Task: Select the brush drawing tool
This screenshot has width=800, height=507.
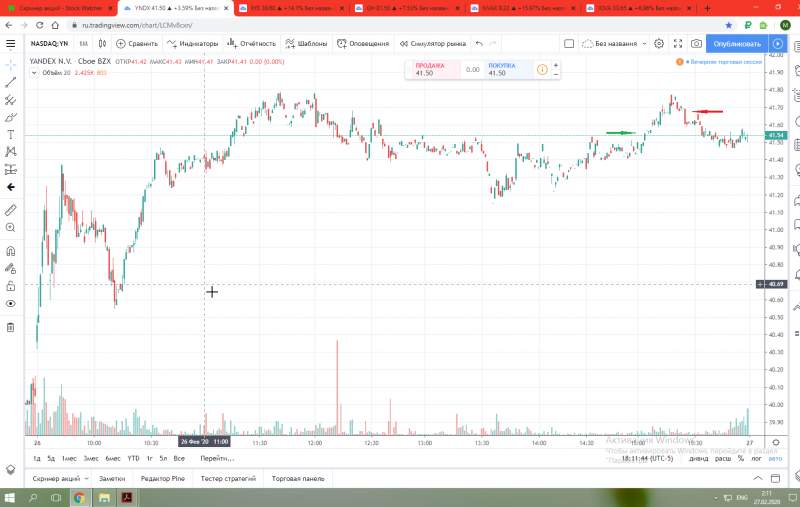Action: click(10, 117)
